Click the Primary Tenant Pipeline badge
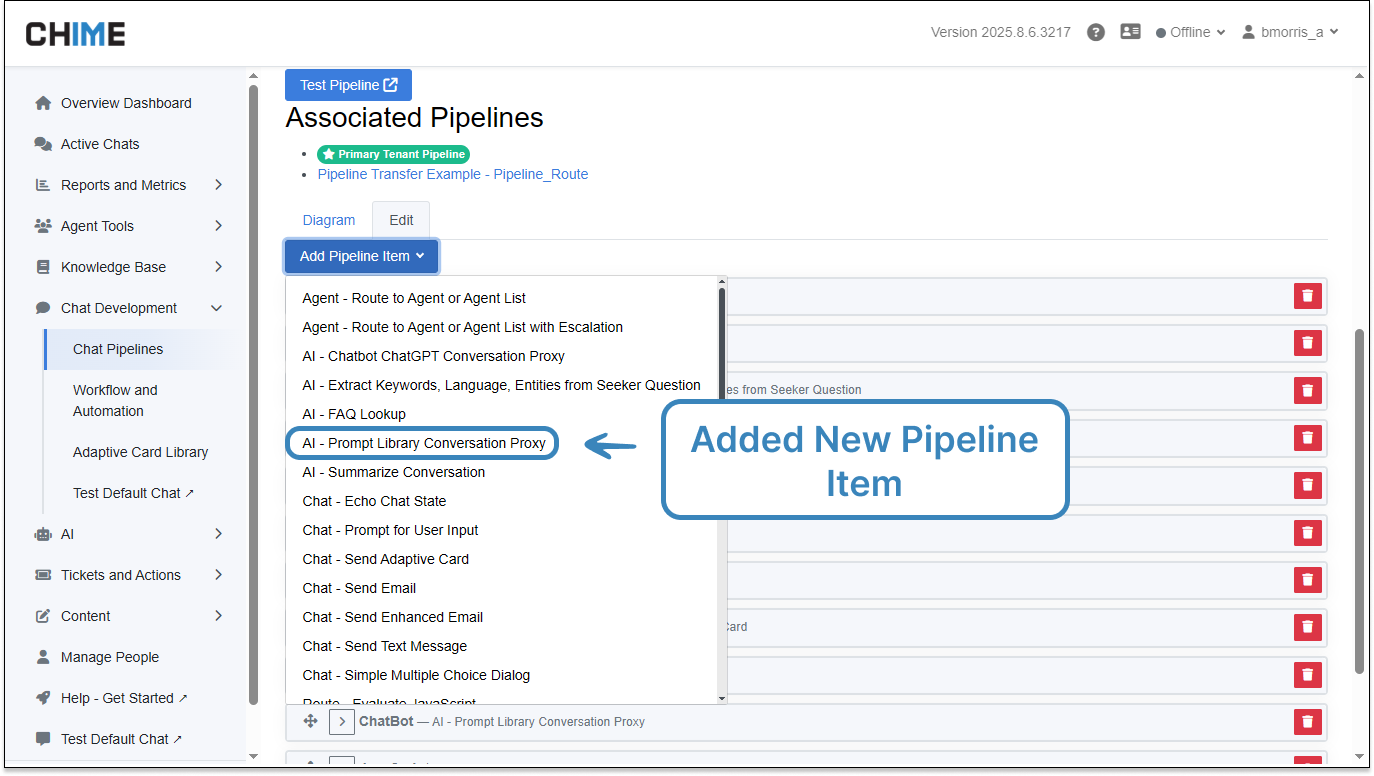This screenshot has width=1374, height=776. pyautogui.click(x=393, y=154)
